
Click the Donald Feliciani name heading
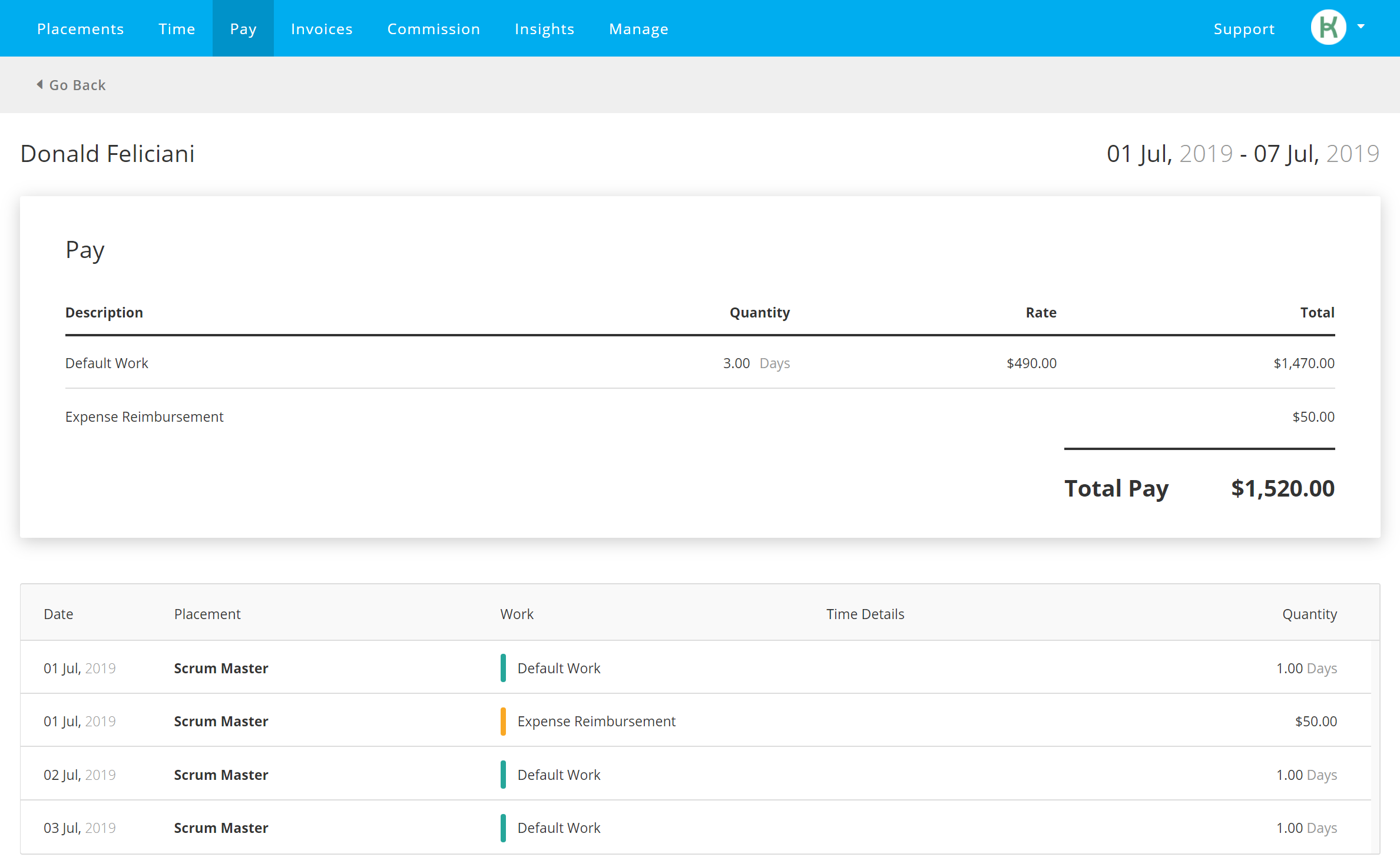click(x=107, y=154)
